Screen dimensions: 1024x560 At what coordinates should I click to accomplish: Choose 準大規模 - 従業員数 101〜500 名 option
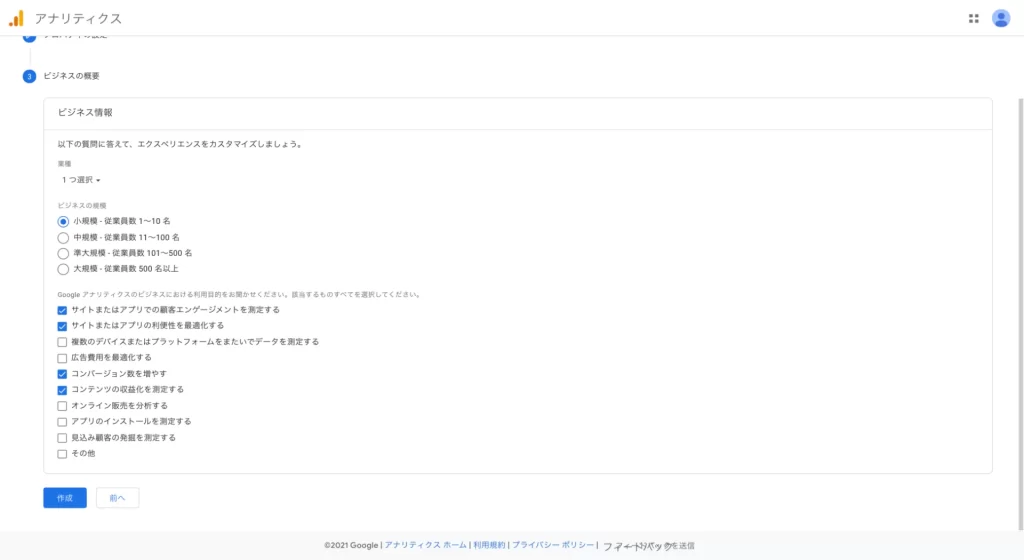click(x=63, y=253)
